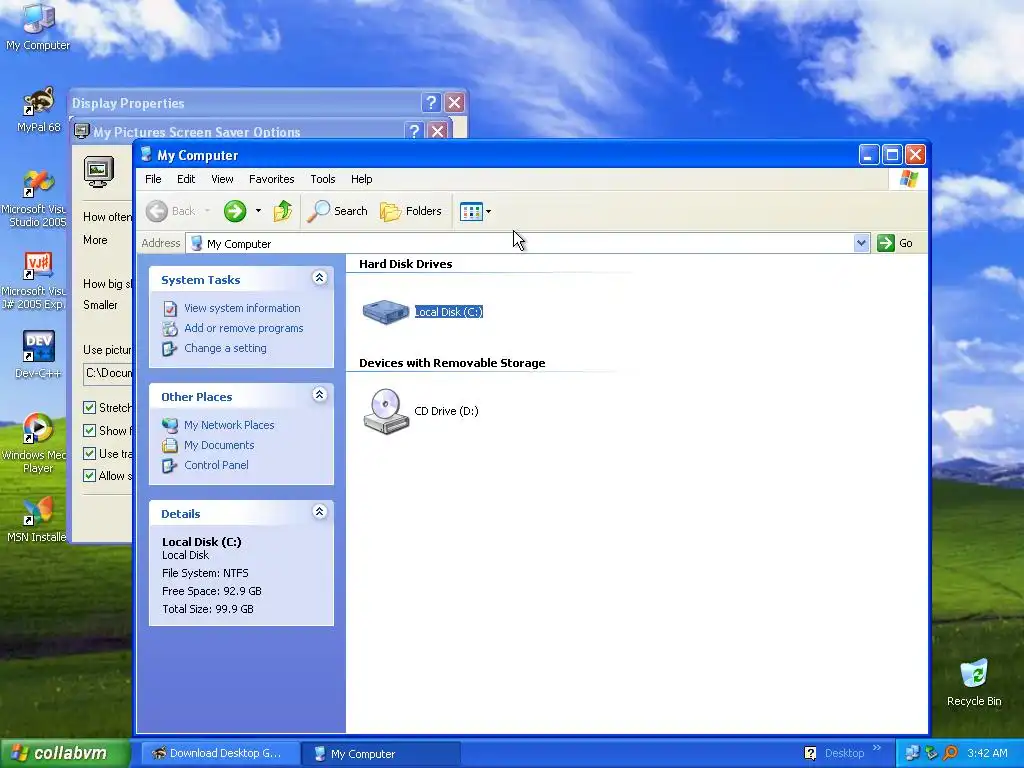The height and width of the screenshot is (768, 1024).
Task: Open the View menu
Action: (x=222, y=179)
